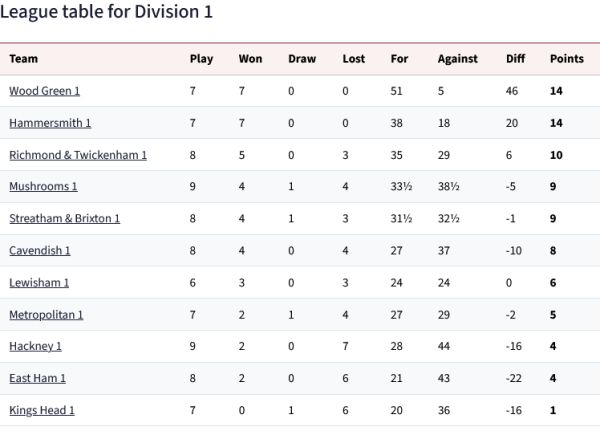Click the Won column header
Screen dimensions: 600x439
click(x=251, y=59)
